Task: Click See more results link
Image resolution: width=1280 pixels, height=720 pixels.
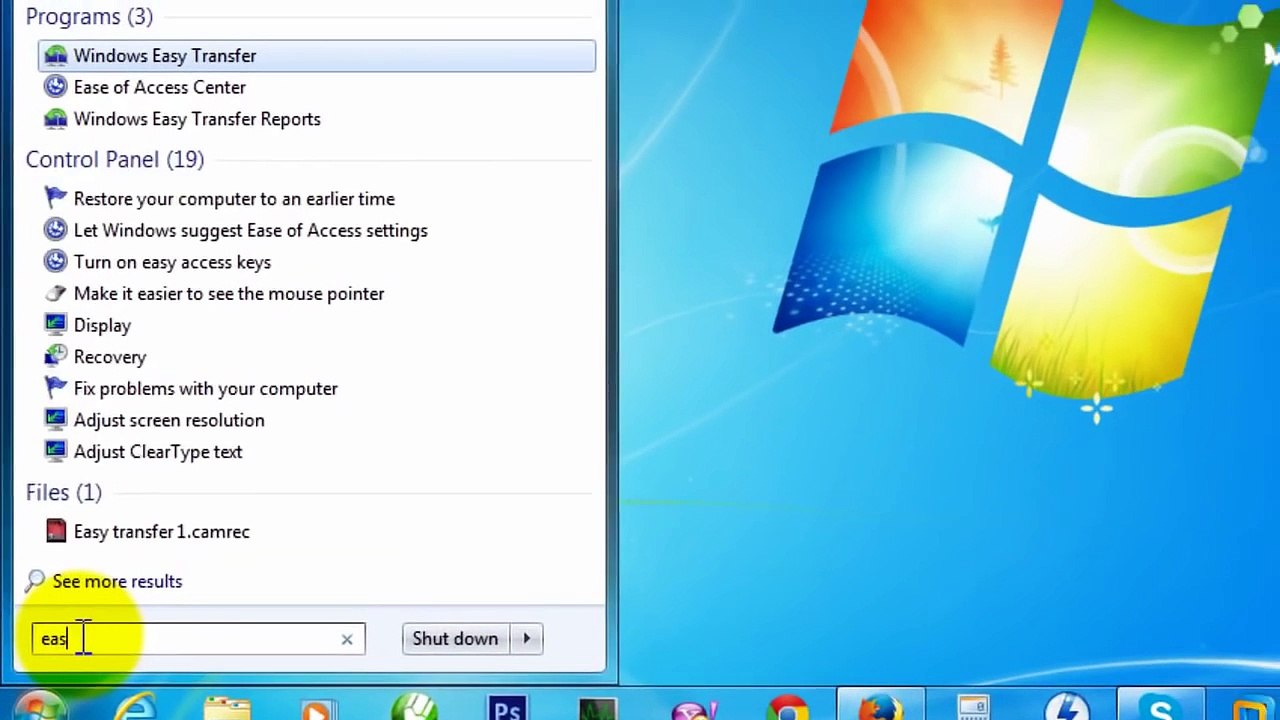Action: click(117, 581)
